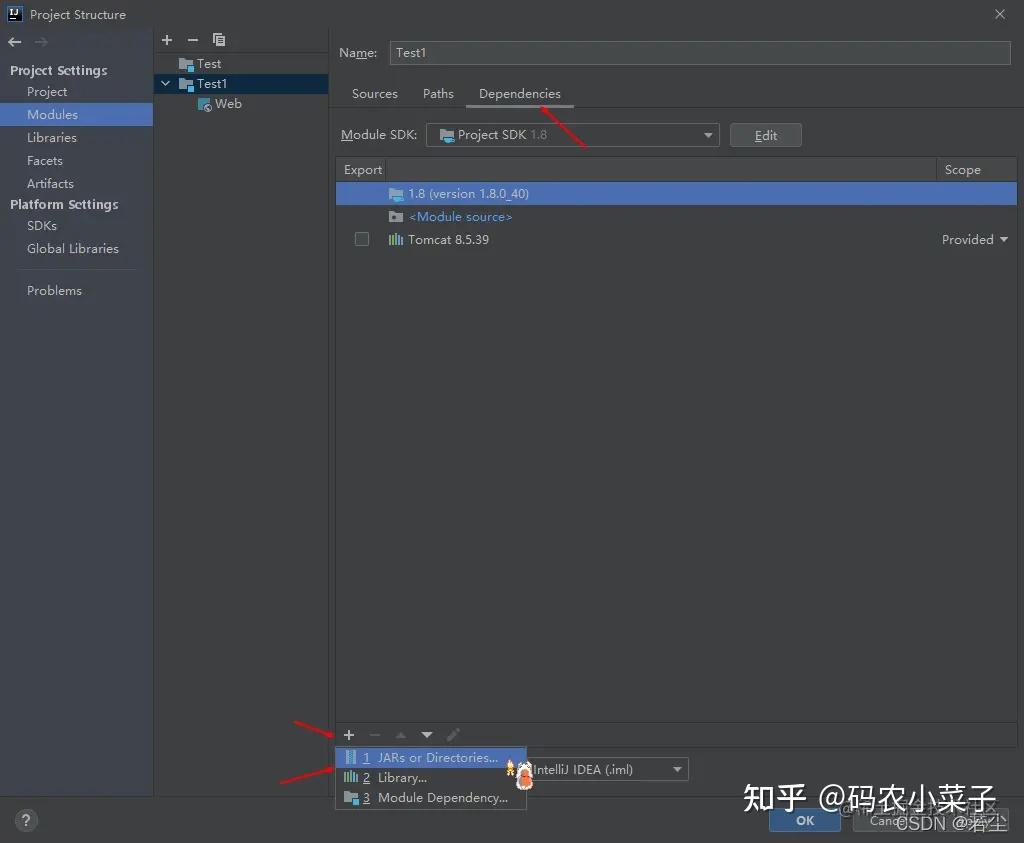
Task: Click the Module source folder icon
Action: [396, 216]
